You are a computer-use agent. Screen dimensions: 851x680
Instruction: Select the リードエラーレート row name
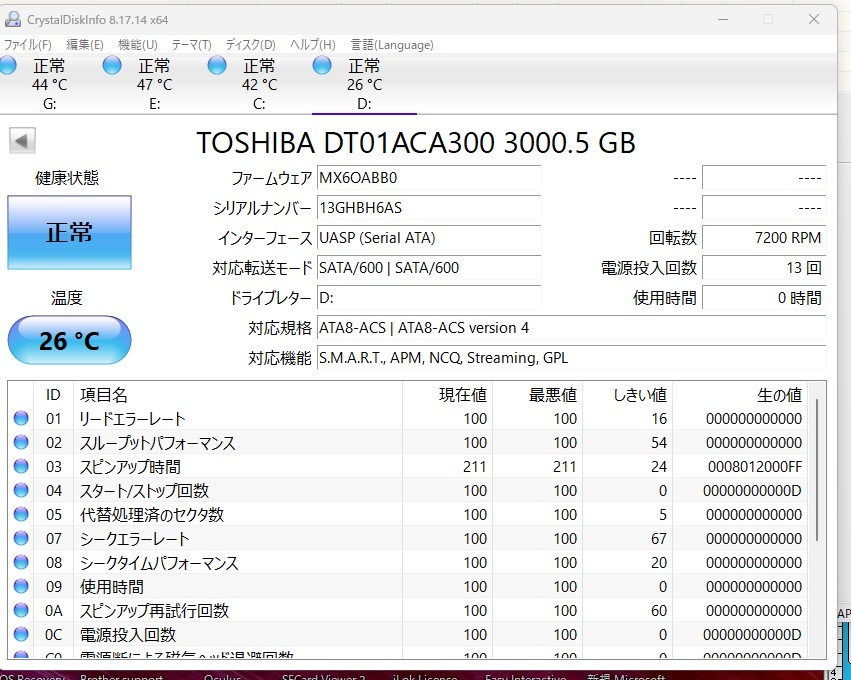[x=132, y=419]
